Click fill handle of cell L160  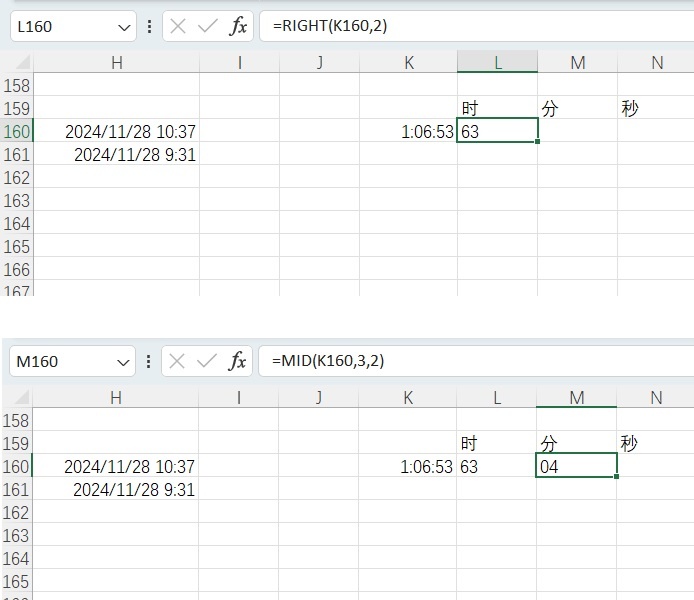(x=537, y=142)
